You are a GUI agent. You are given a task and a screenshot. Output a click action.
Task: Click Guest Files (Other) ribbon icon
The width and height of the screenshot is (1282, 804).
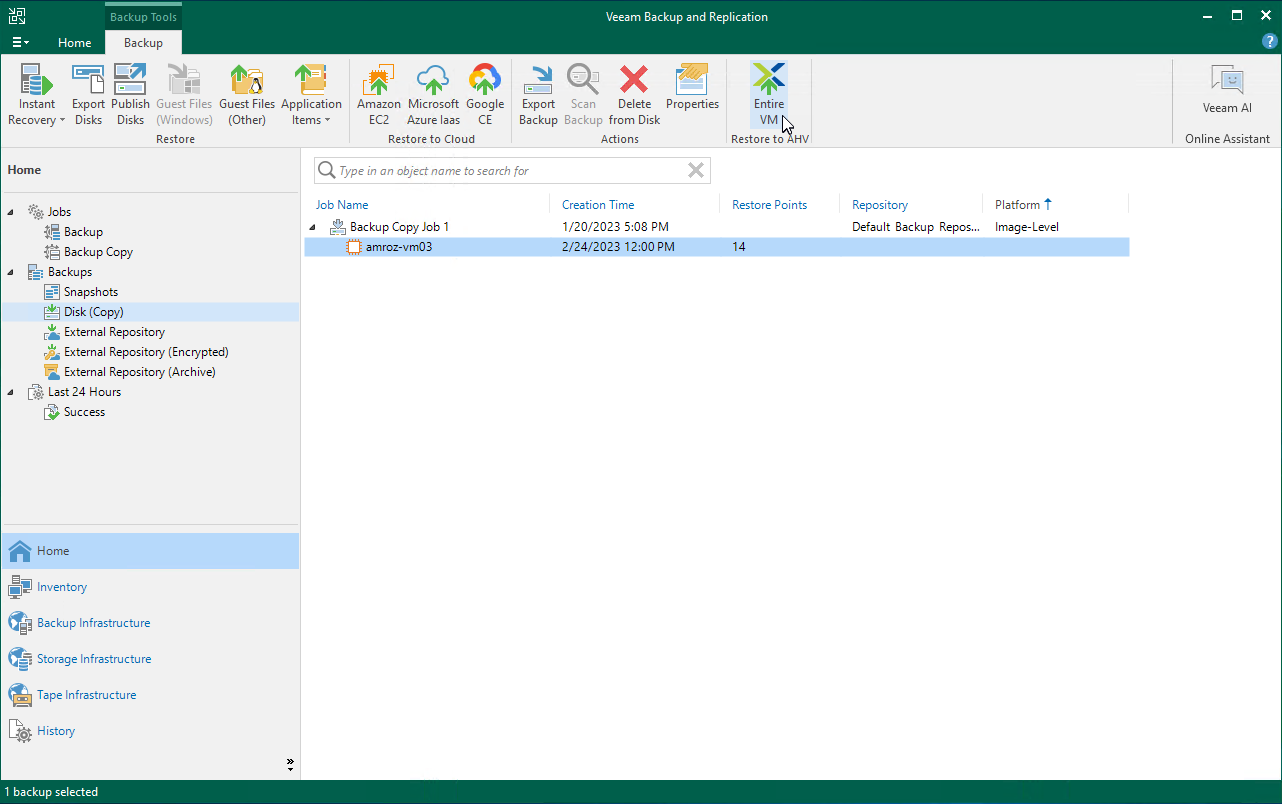(x=247, y=95)
